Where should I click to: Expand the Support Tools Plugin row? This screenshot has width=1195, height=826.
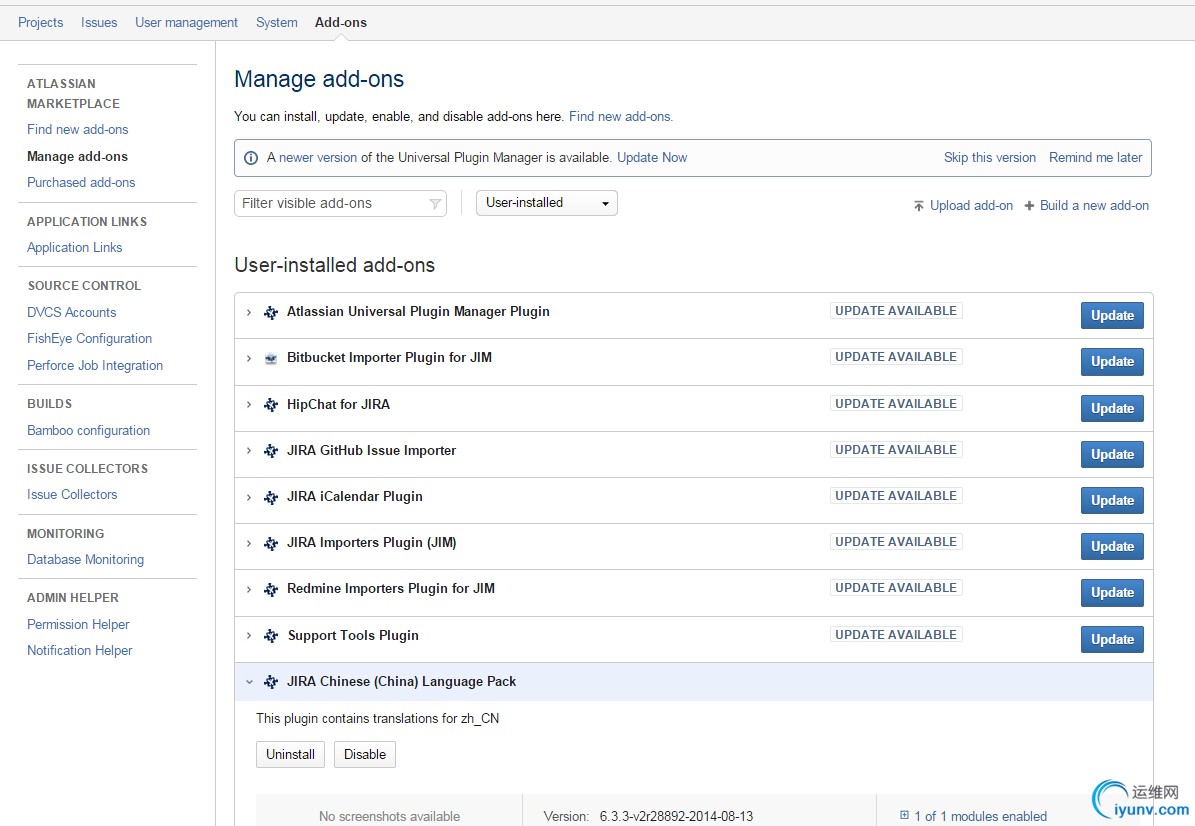coord(248,636)
